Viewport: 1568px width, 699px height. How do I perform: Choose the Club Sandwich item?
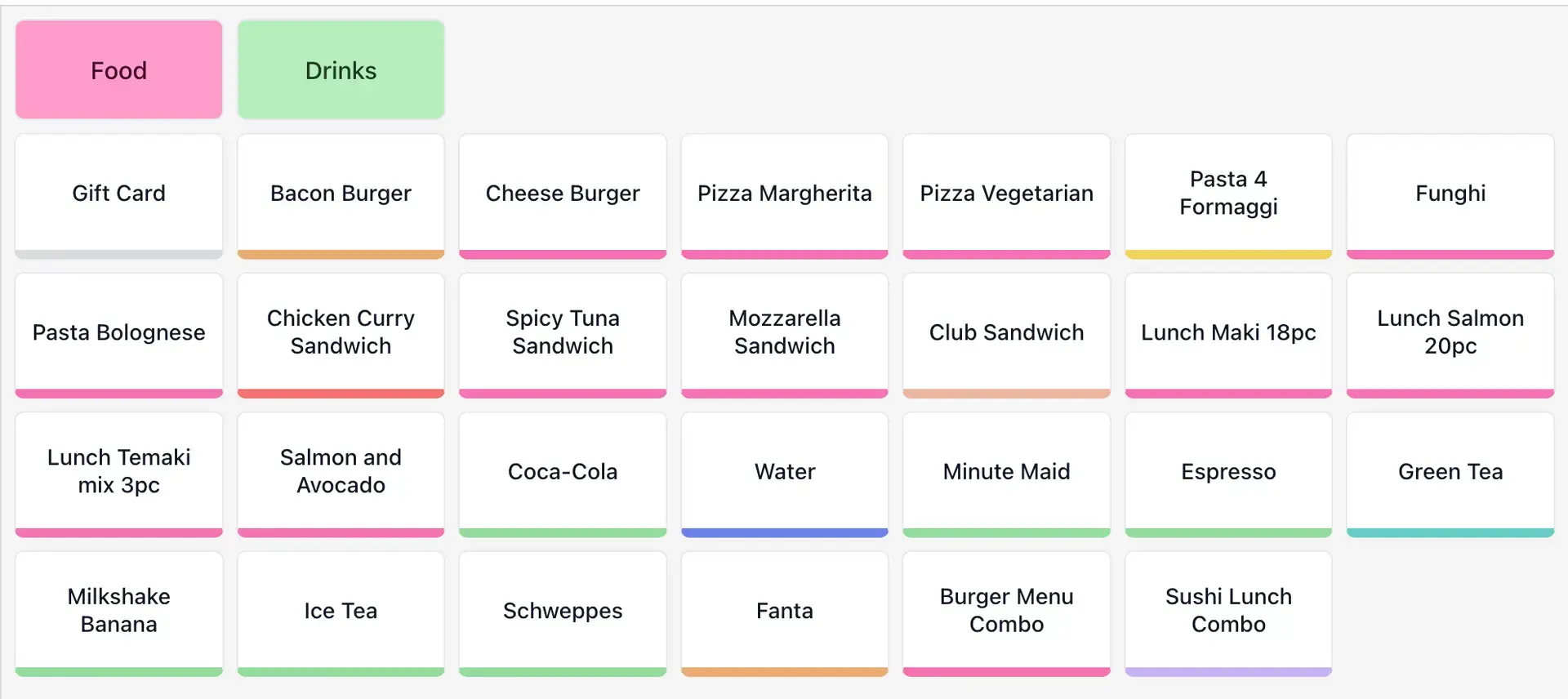coord(1006,333)
